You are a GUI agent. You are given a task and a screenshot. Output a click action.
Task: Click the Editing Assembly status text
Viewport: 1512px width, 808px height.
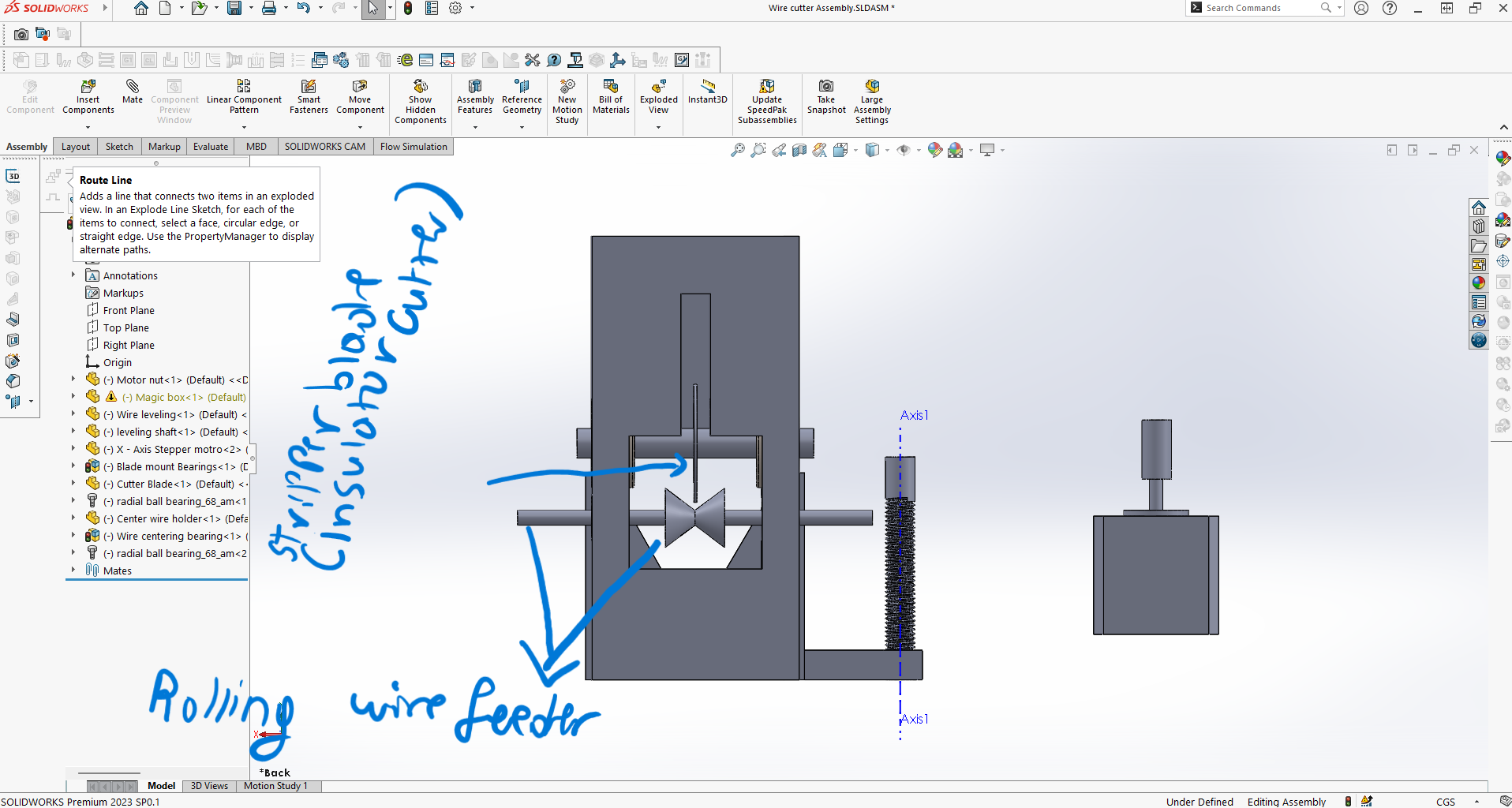(x=1286, y=802)
